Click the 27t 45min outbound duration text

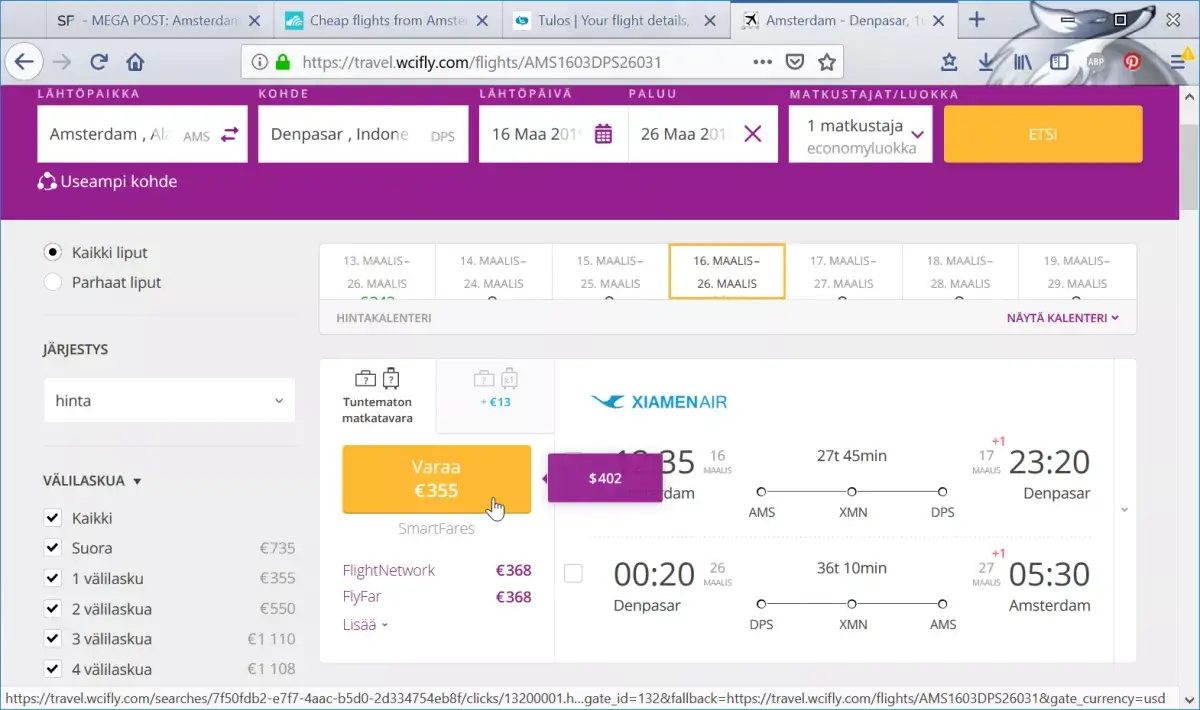[851, 456]
